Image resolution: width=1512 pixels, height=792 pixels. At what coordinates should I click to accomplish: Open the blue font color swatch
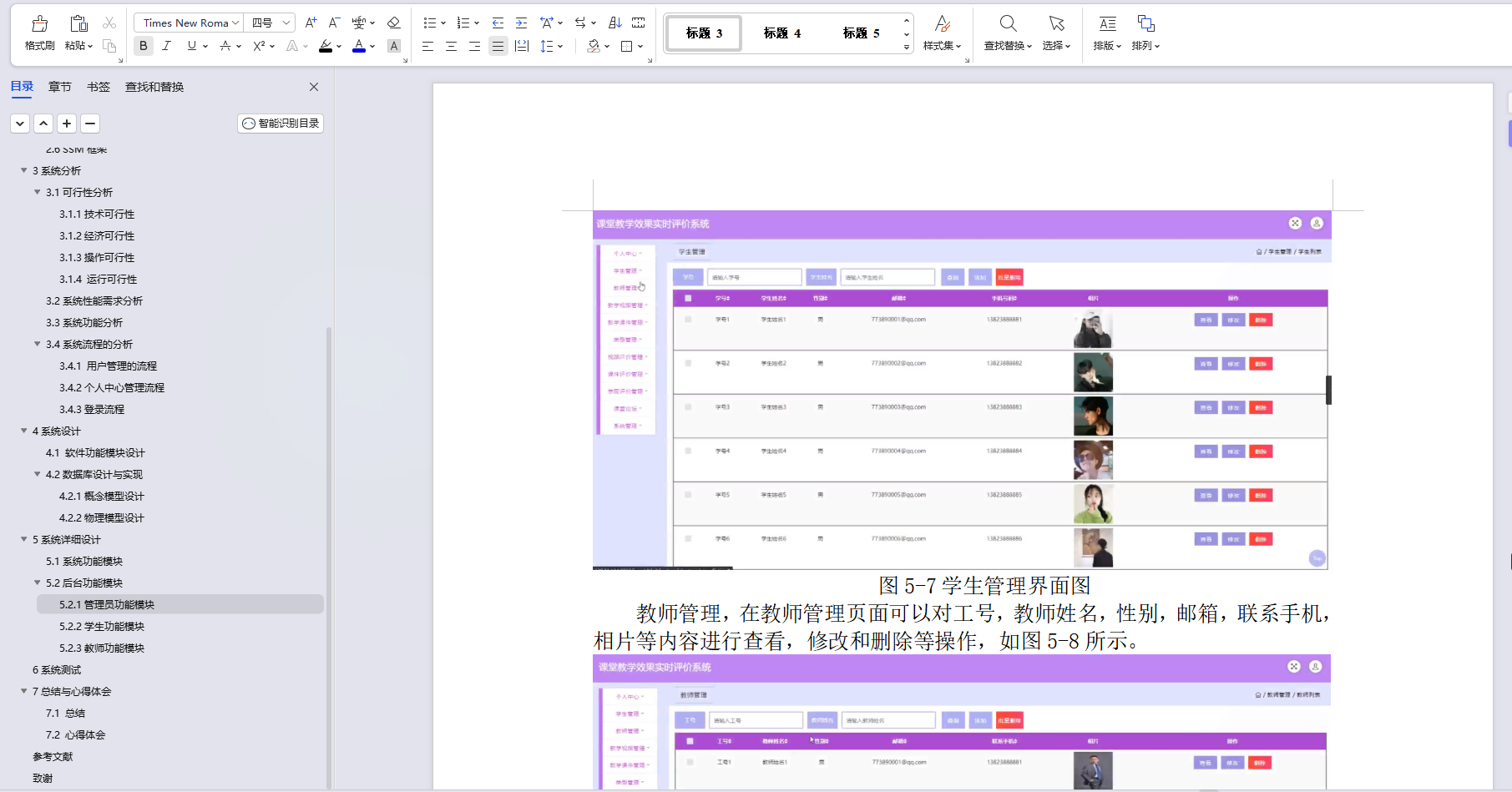pos(358,46)
